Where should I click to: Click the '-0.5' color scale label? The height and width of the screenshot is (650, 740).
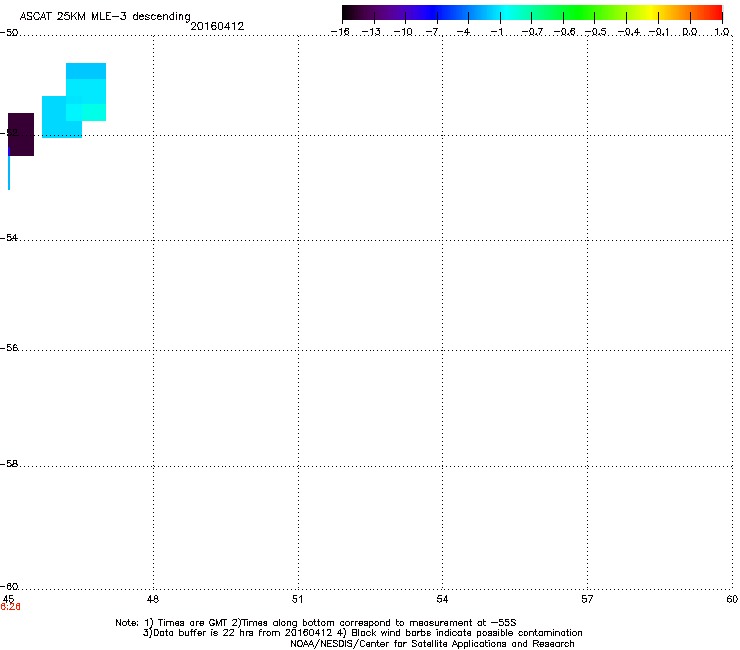[x=596, y=32]
